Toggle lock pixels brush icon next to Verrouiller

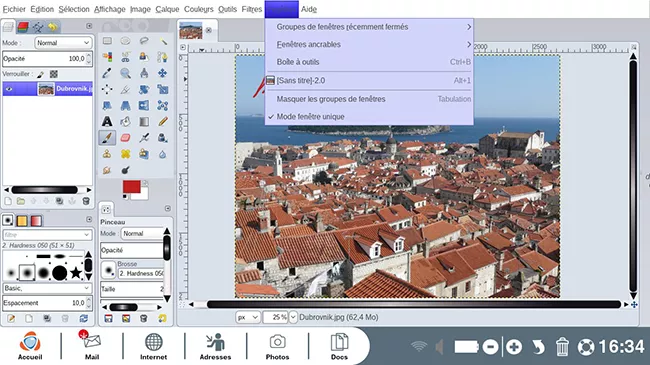click(40, 74)
